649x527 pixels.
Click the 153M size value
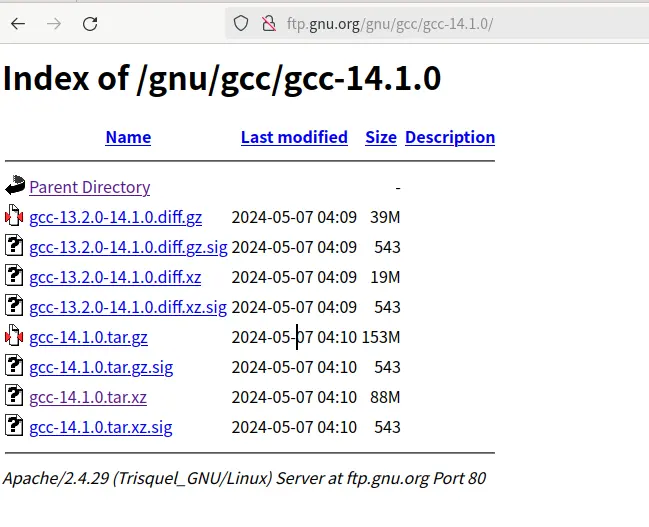[x=381, y=337]
